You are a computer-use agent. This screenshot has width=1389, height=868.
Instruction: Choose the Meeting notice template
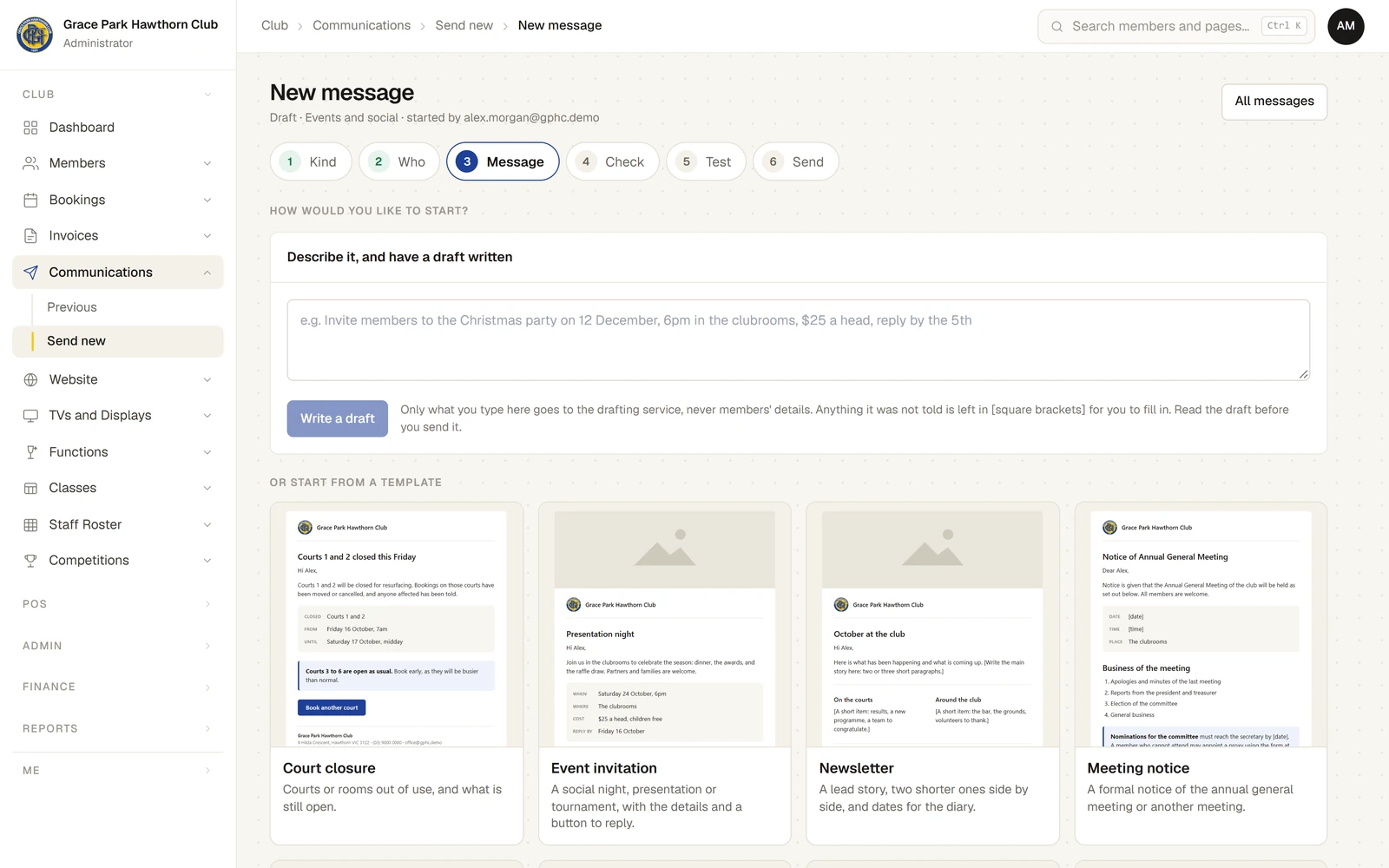click(x=1201, y=674)
